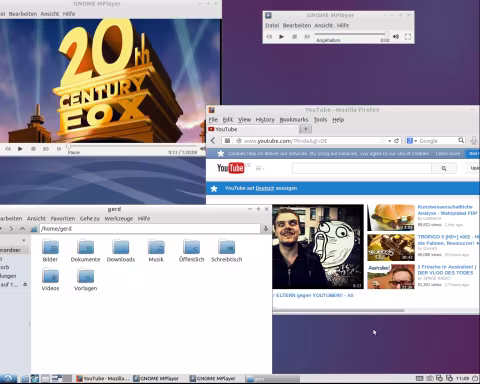Select the Musik folder
480x384 pixels.
tap(156, 251)
